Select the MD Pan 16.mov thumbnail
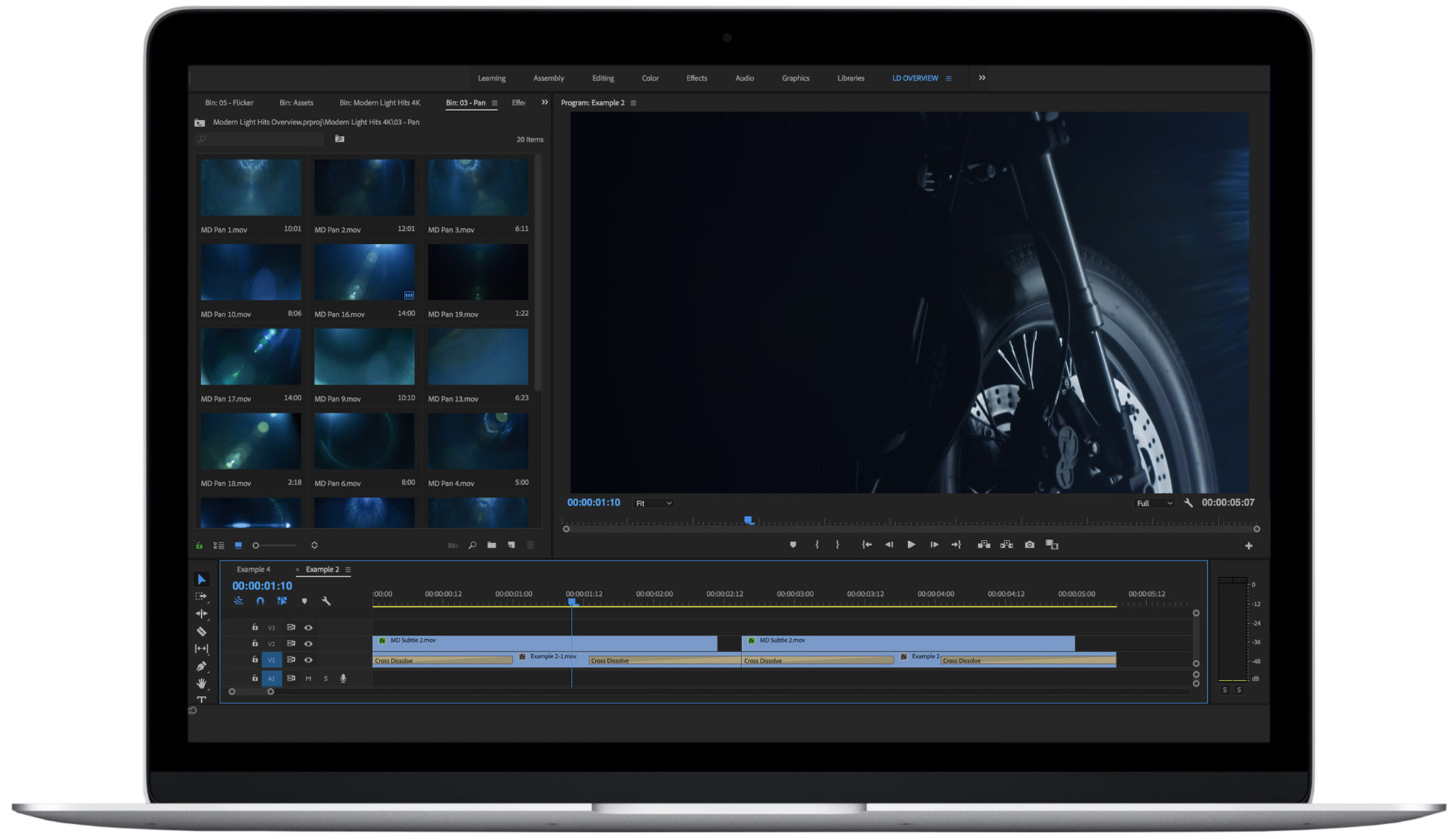 point(364,273)
